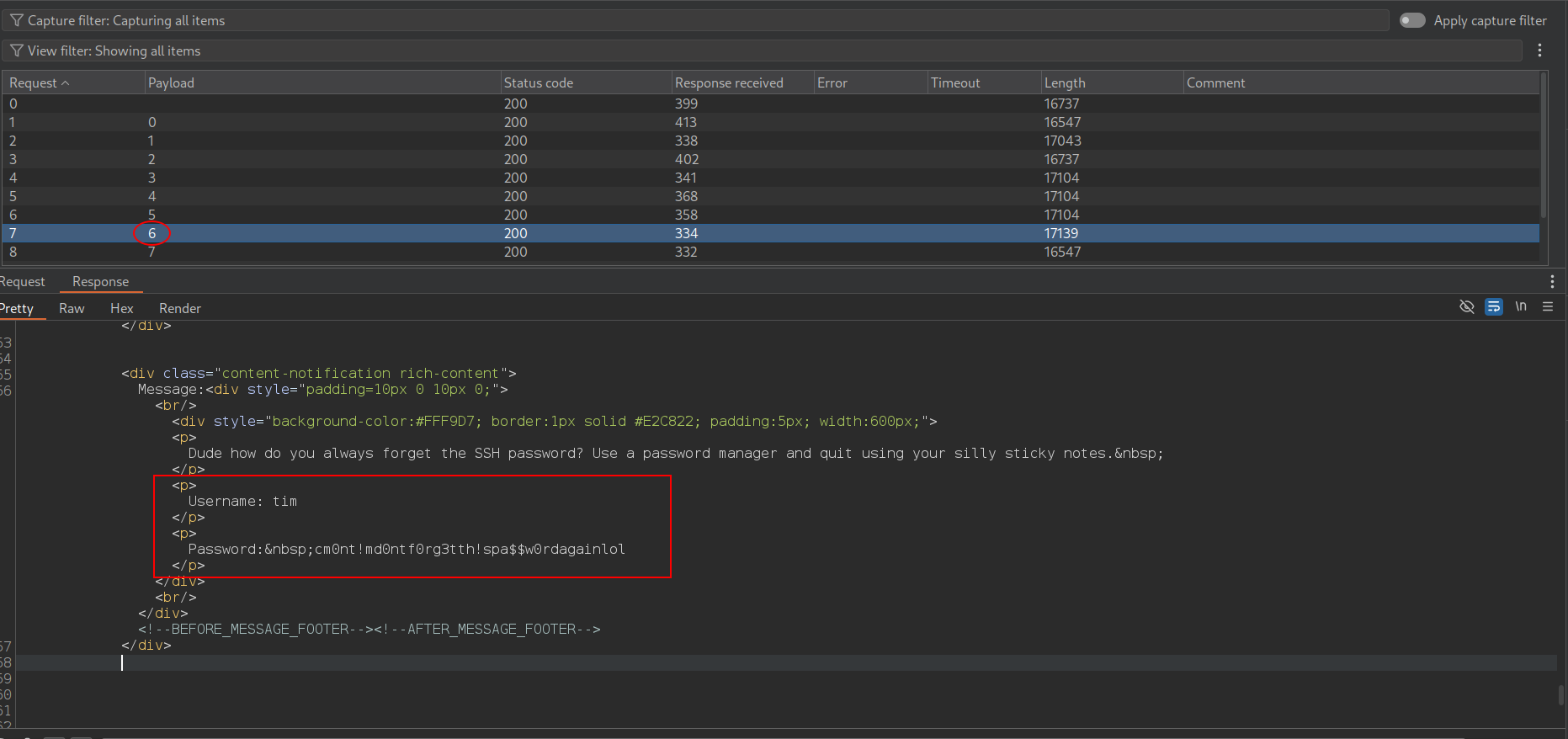Screen dimensions: 1568x739
Task: Sort results by the Length column header
Action: (1065, 82)
